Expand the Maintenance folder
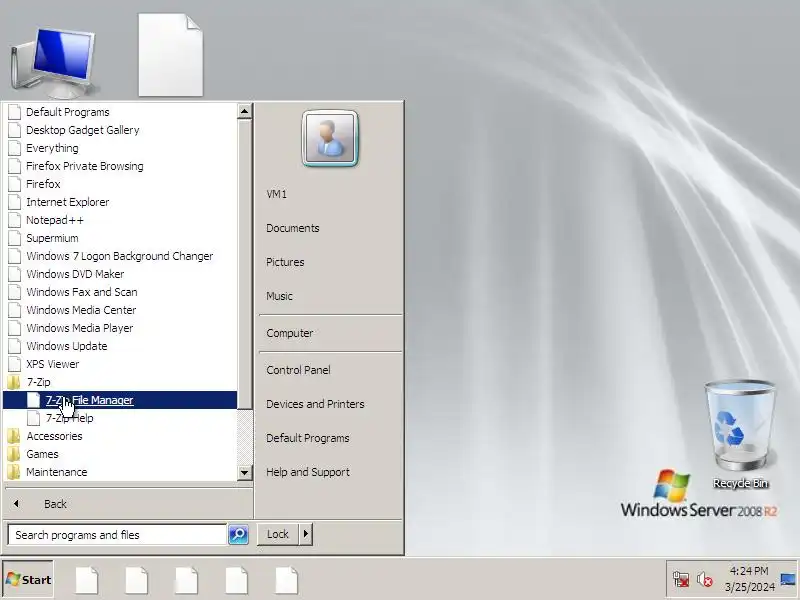This screenshot has width=800, height=600. pos(120,472)
